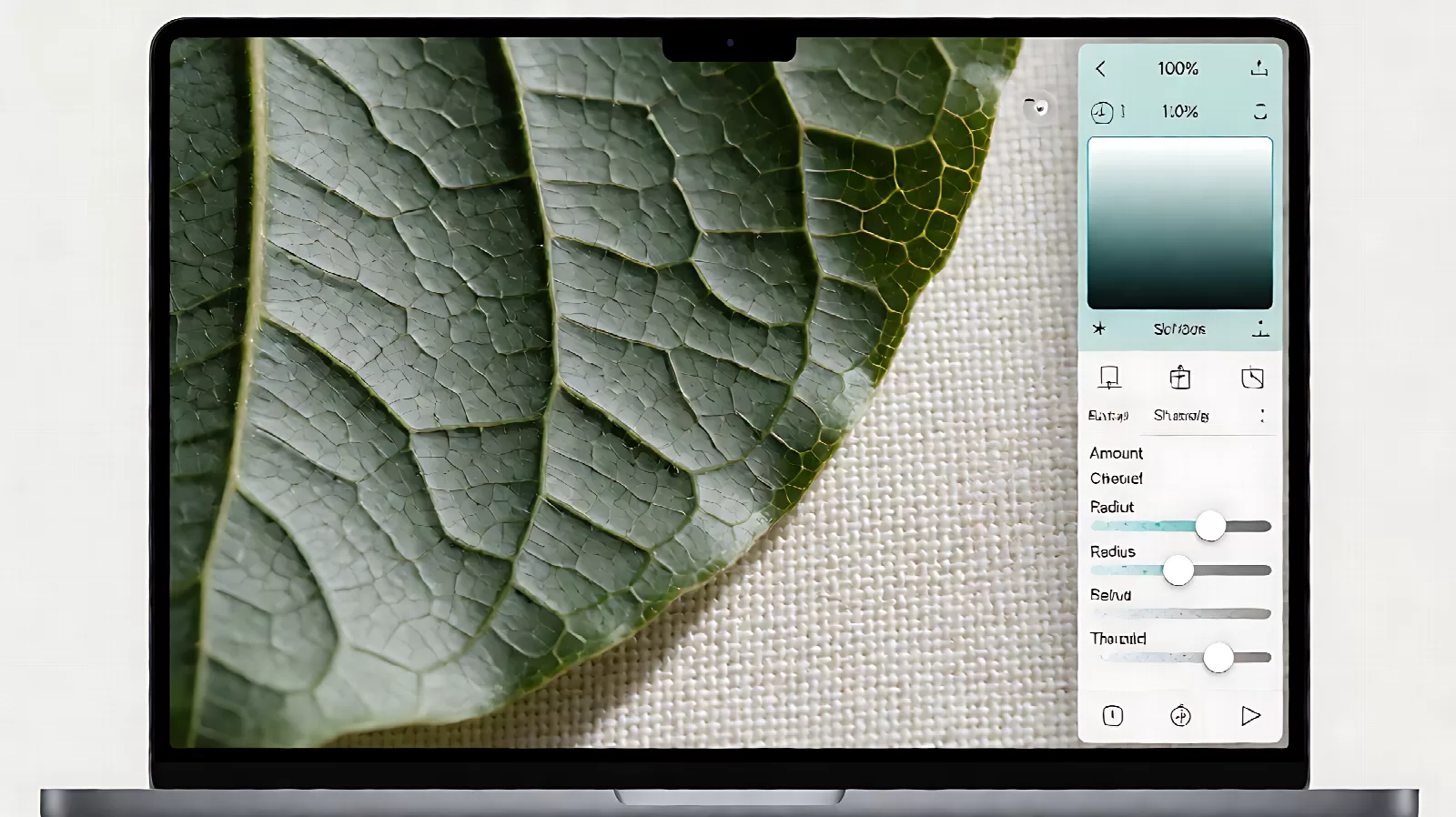
Task: Click the share icon beside the 100% value
Action: pos(1259,68)
